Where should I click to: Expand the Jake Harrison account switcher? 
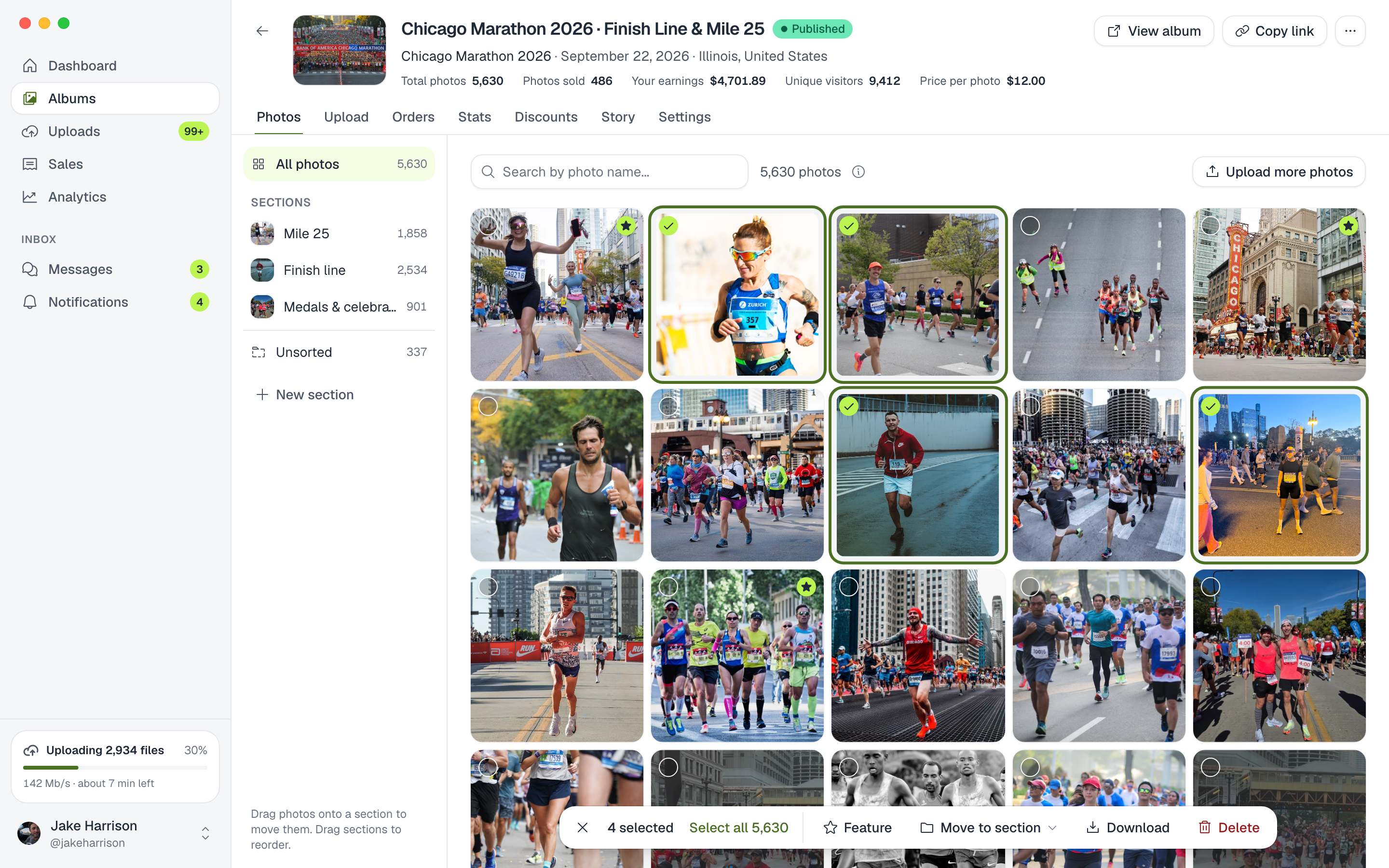coord(205,834)
